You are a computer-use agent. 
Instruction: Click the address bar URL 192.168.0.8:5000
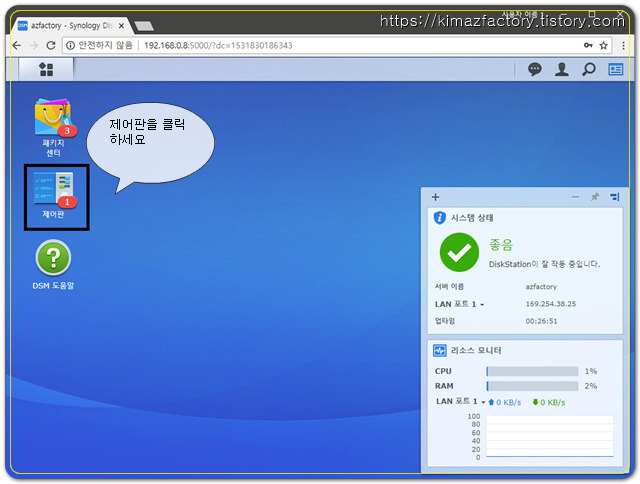(218, 45)
